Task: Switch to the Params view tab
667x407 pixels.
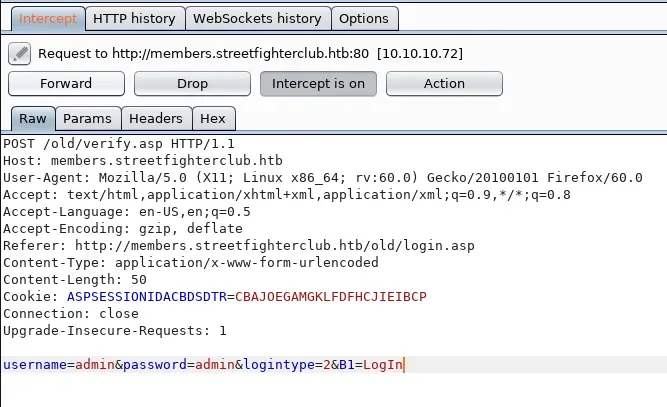Action: pyautogui.click(x=87, y=119)
